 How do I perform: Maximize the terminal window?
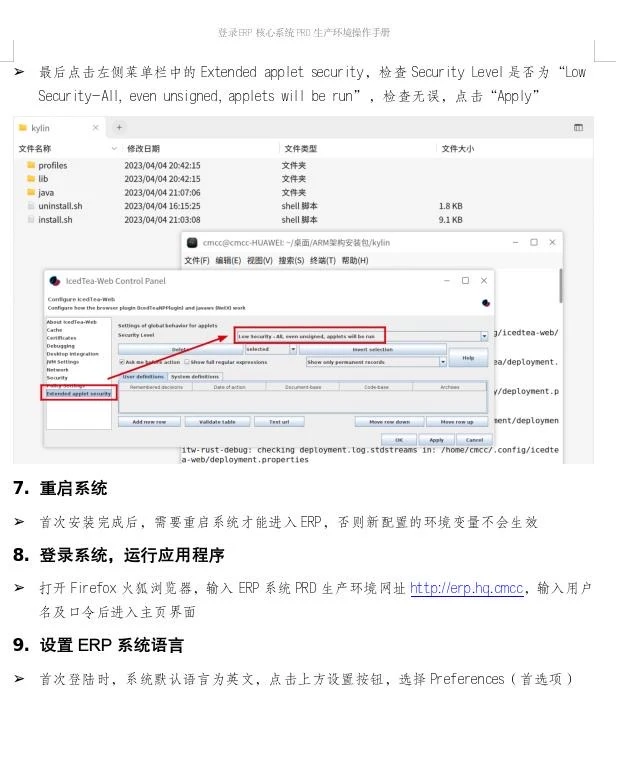[x=534, y=242]
